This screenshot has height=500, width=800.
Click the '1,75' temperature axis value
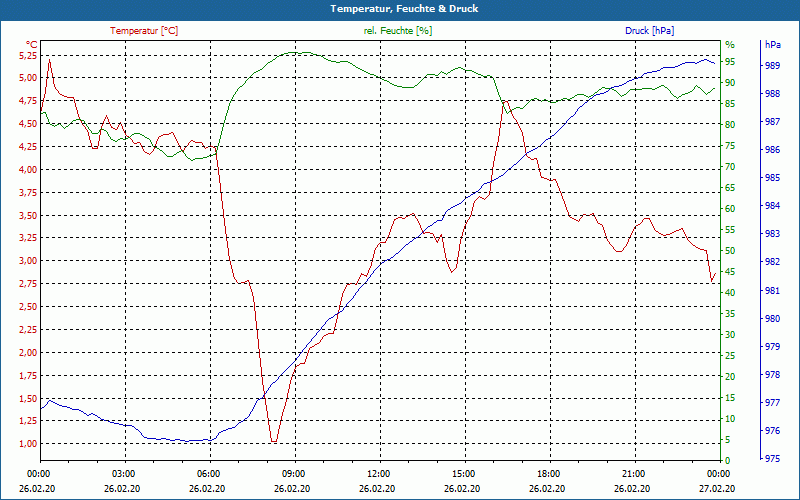tap(28, 376)
